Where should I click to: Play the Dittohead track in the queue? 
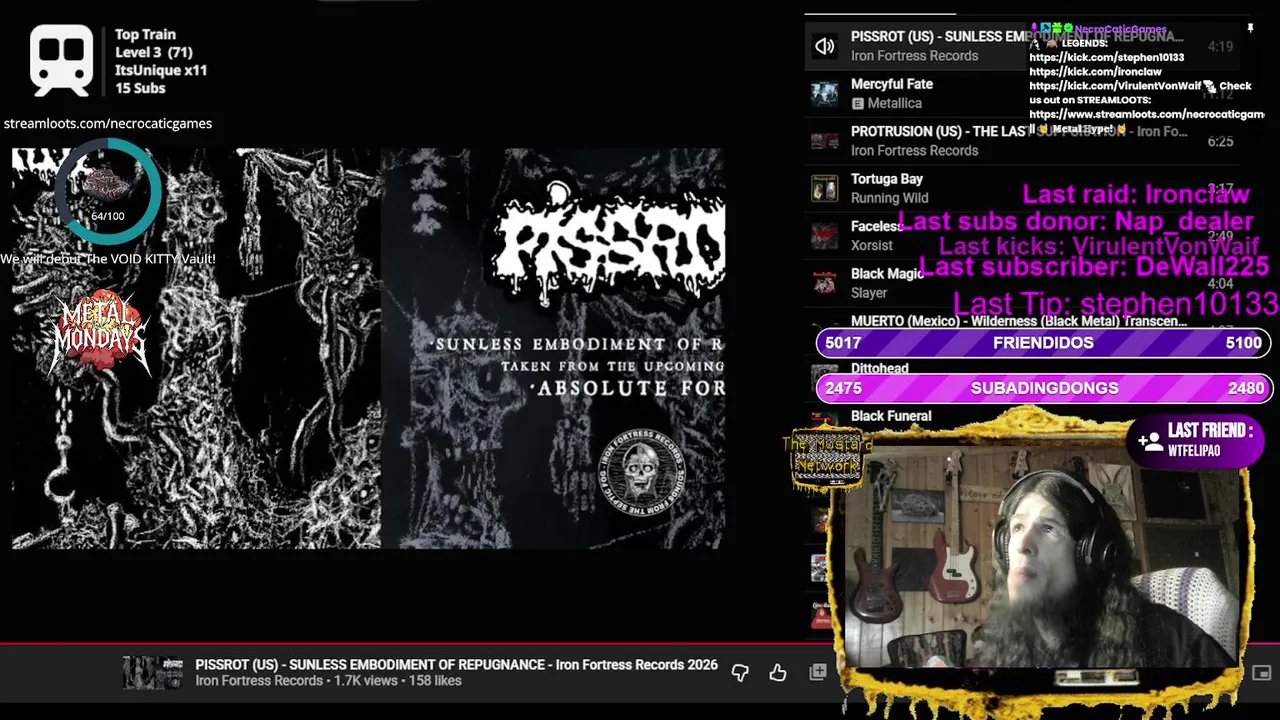pyautogui.click(x=880, y=368)
